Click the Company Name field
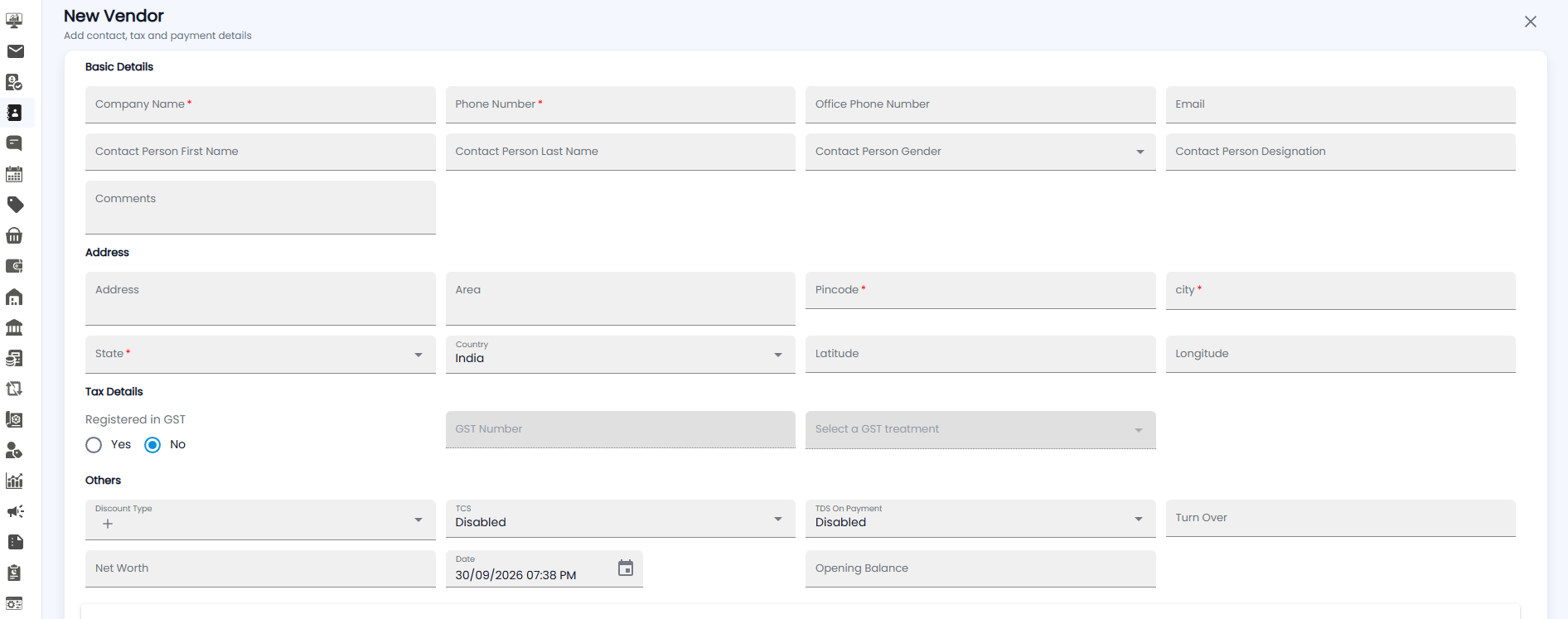1568x619 pixels. tap(260, 104)
